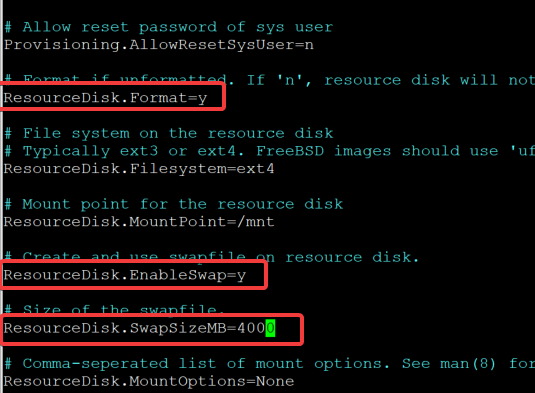Click the Provisioning.AllowResetSysUser=n line
Viewport: 535px width, 393px height.
point(159,45)
